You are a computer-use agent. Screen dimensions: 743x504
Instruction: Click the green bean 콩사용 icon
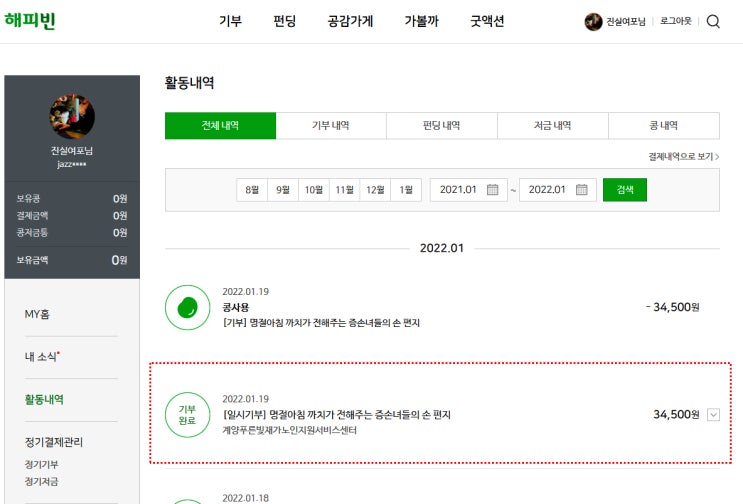pyautogui.click(x=188, y=307)
